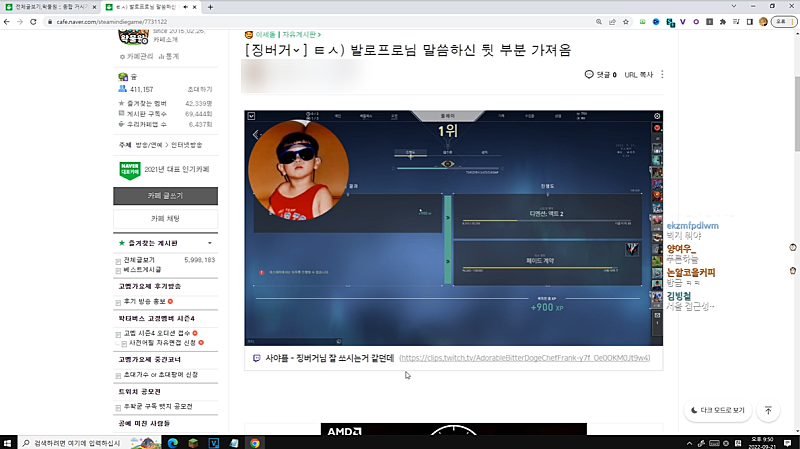Open a new tab with plus button
800x449 pixels.
(210, 7)
